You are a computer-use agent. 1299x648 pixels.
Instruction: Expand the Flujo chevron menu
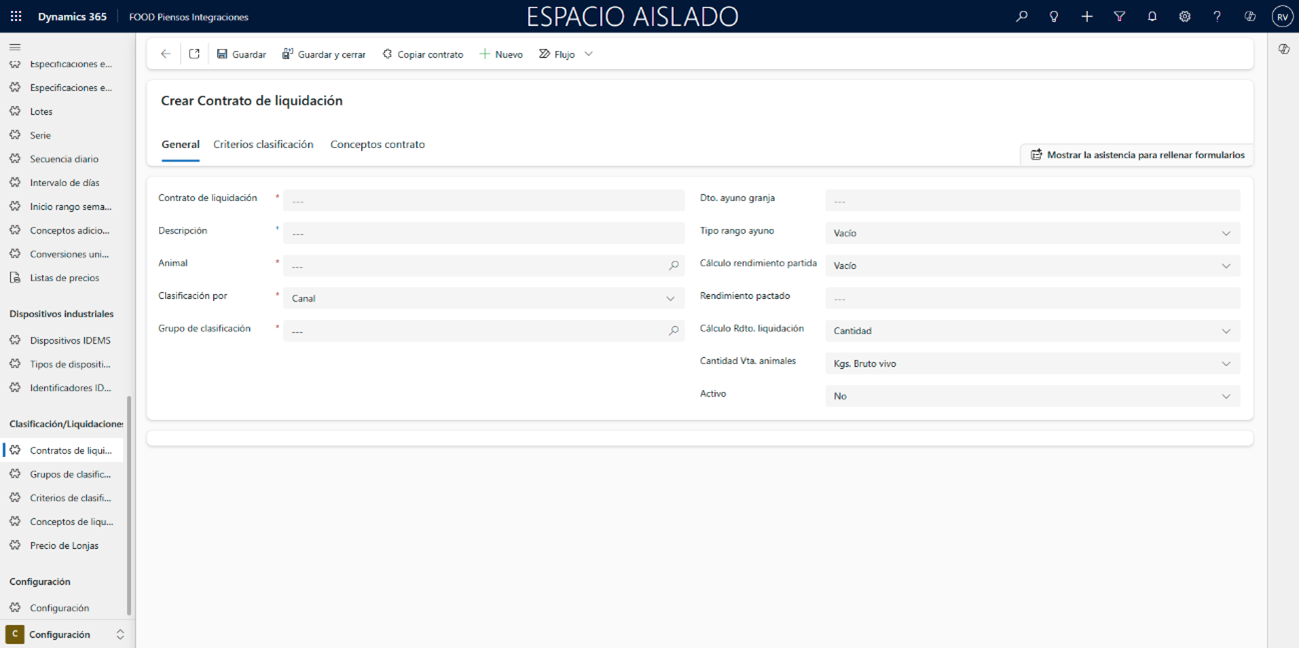pos(589,54)
